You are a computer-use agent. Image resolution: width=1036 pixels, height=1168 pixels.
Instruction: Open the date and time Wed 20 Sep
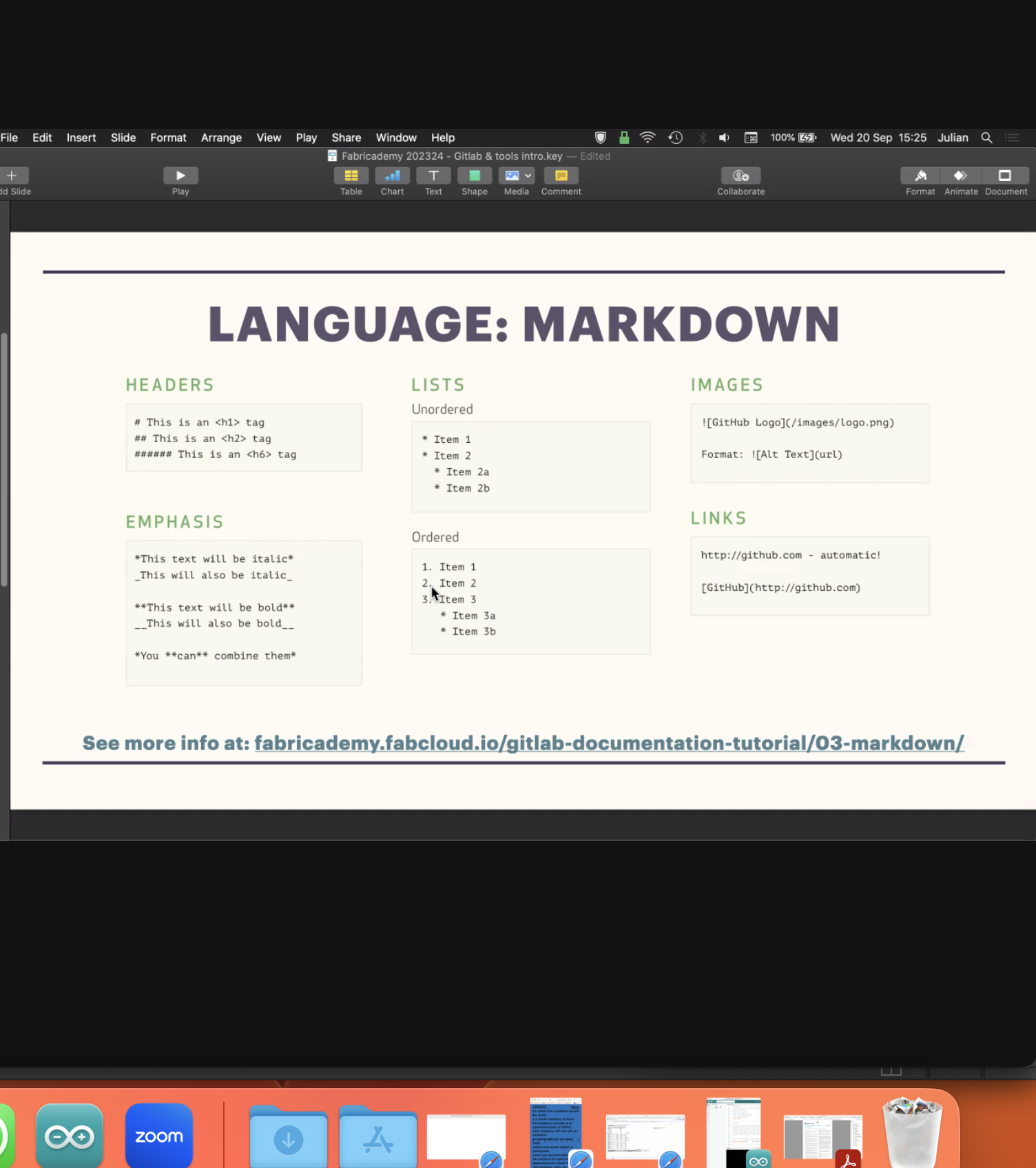pos(878,138)
